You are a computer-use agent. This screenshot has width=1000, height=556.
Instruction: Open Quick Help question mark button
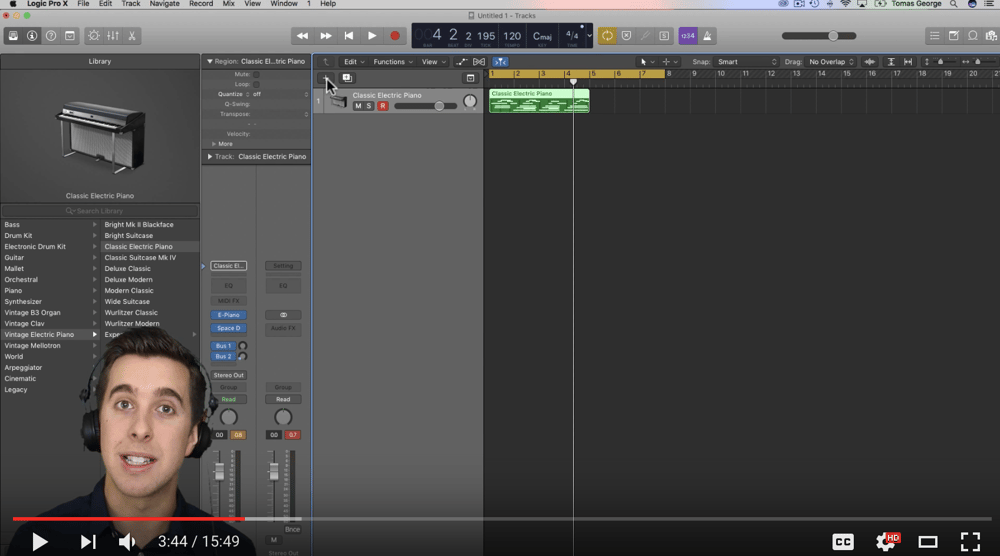pyautogui.click(x=51, y=36)
